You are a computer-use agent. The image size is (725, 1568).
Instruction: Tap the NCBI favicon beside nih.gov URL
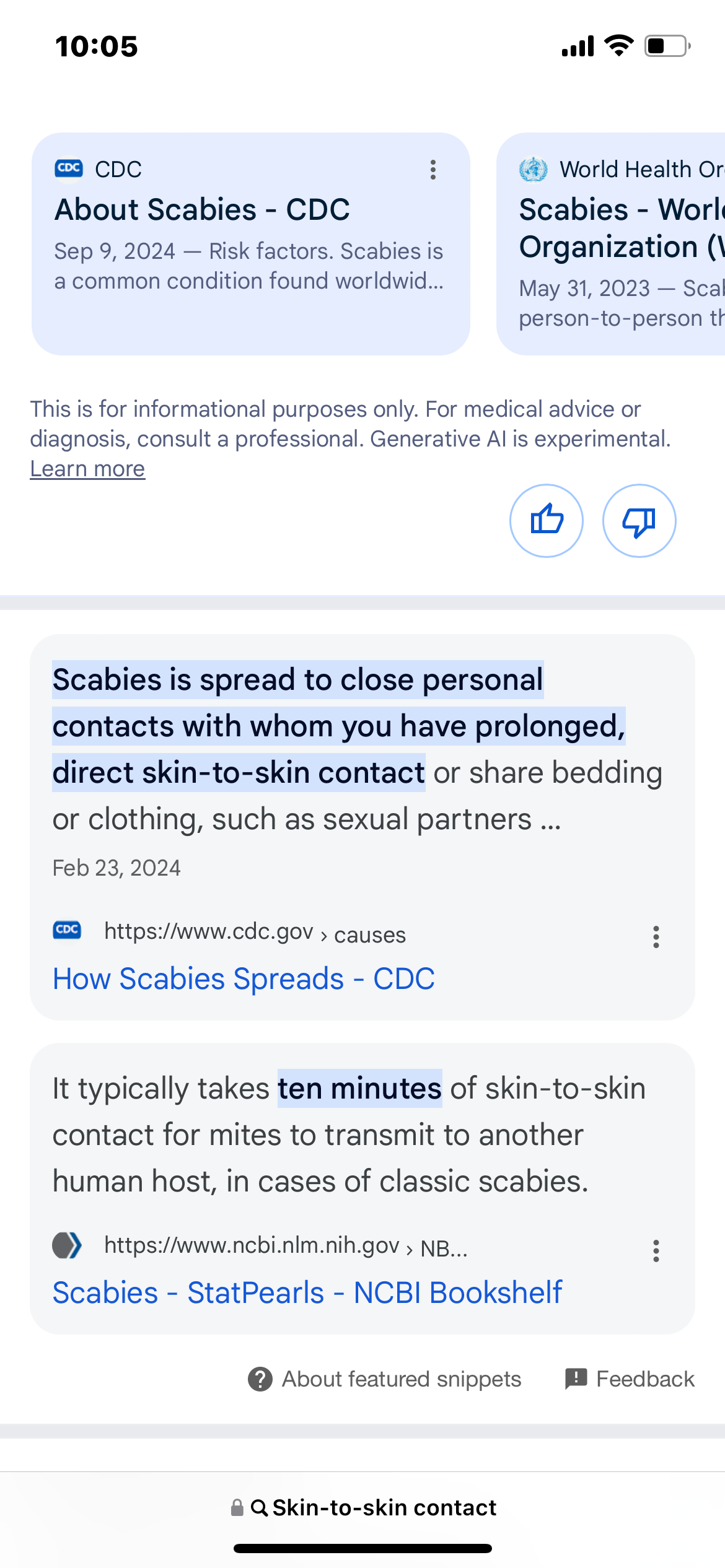coord(67,1245)
